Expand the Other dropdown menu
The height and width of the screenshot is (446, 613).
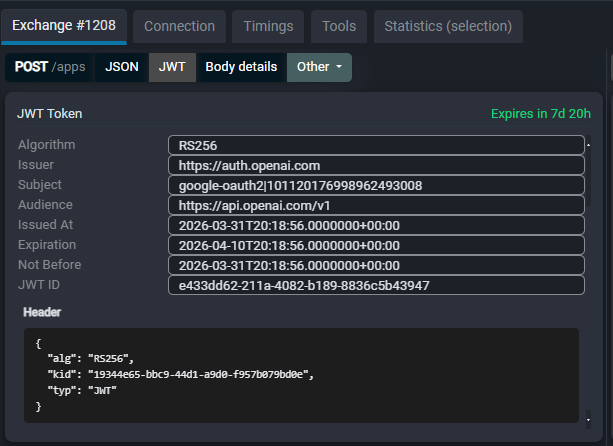(x=319, y=67)
